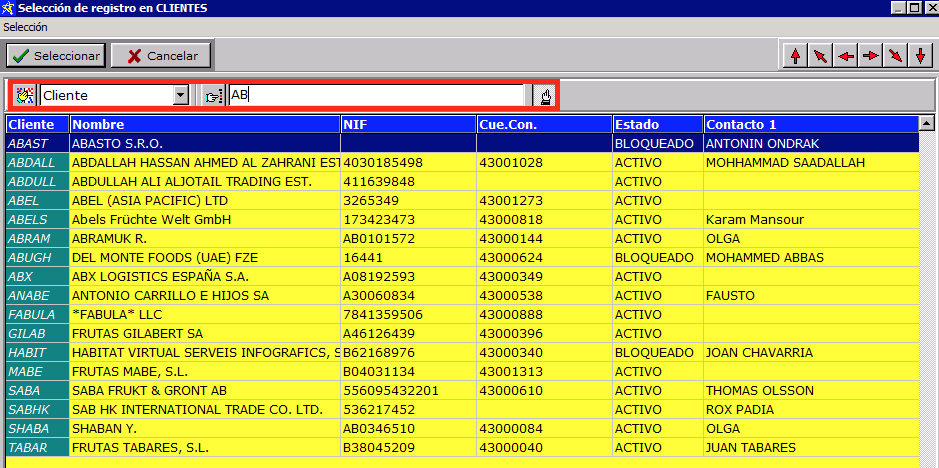The width and height of the screenshot is (939, 468).
Task: Click the red up-left diagonal arrow button
Action: click(x=820, y=56)
